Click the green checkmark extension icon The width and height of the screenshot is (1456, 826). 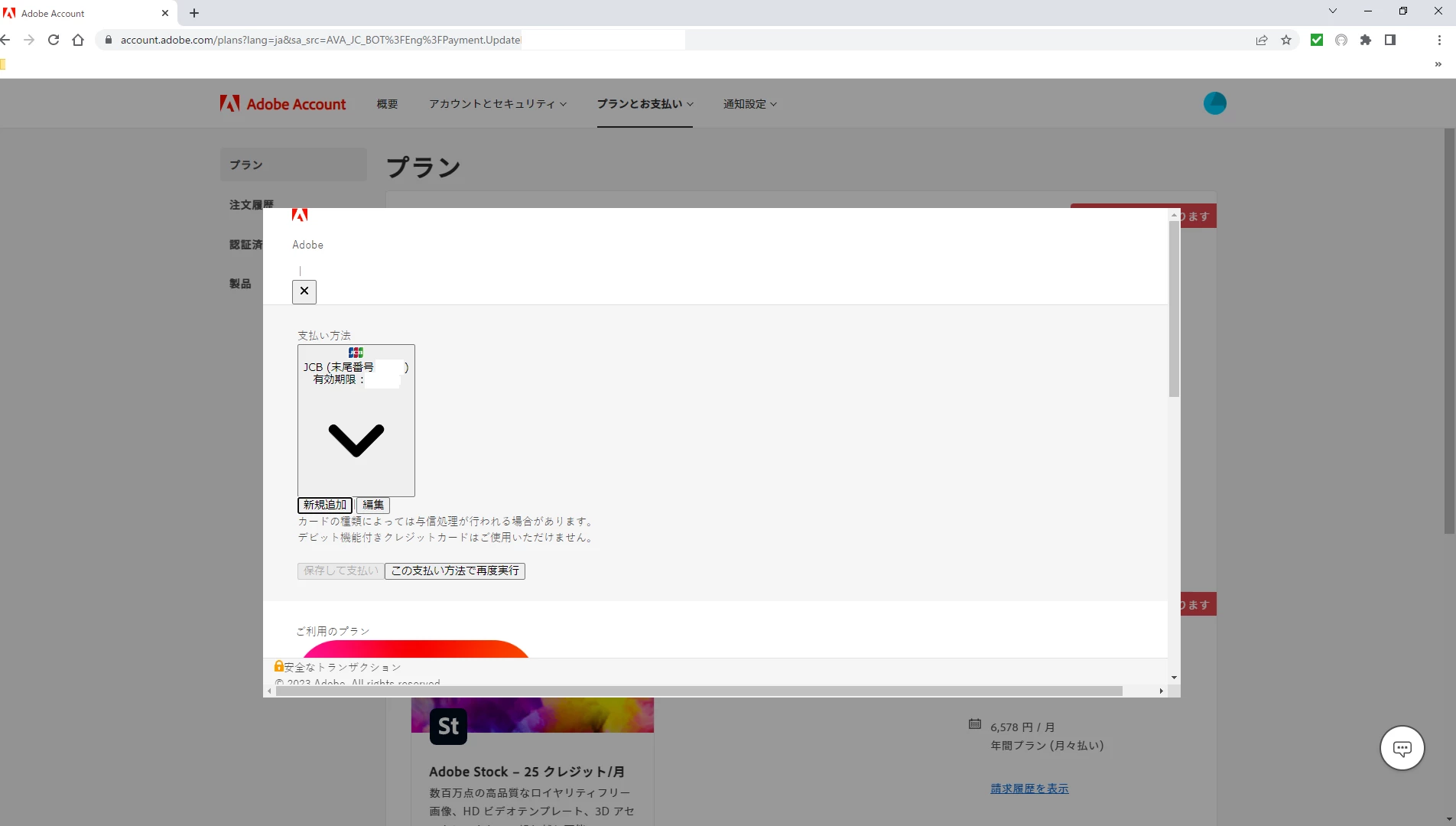tap(1317, 40)
